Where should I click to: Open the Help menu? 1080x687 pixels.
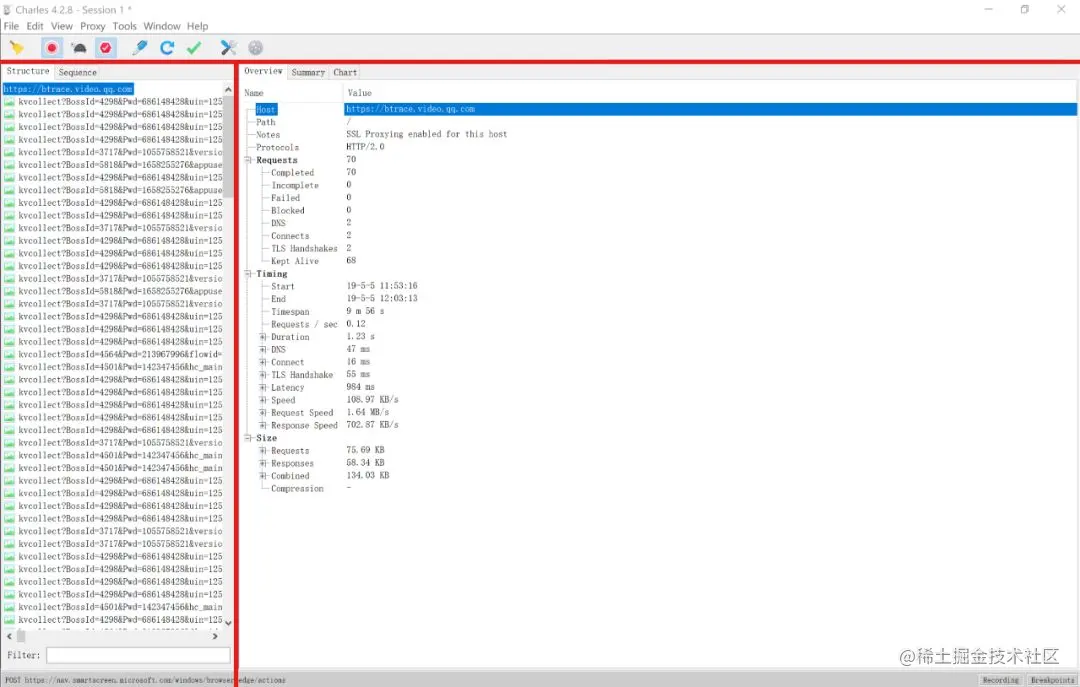pyautogui.click(x=198, y=26)
